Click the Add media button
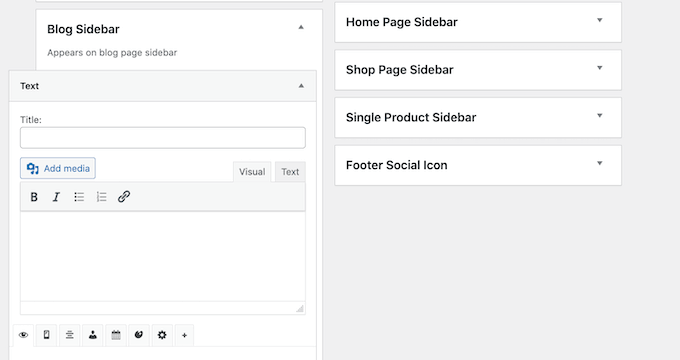680x360 pixels. 58,168
